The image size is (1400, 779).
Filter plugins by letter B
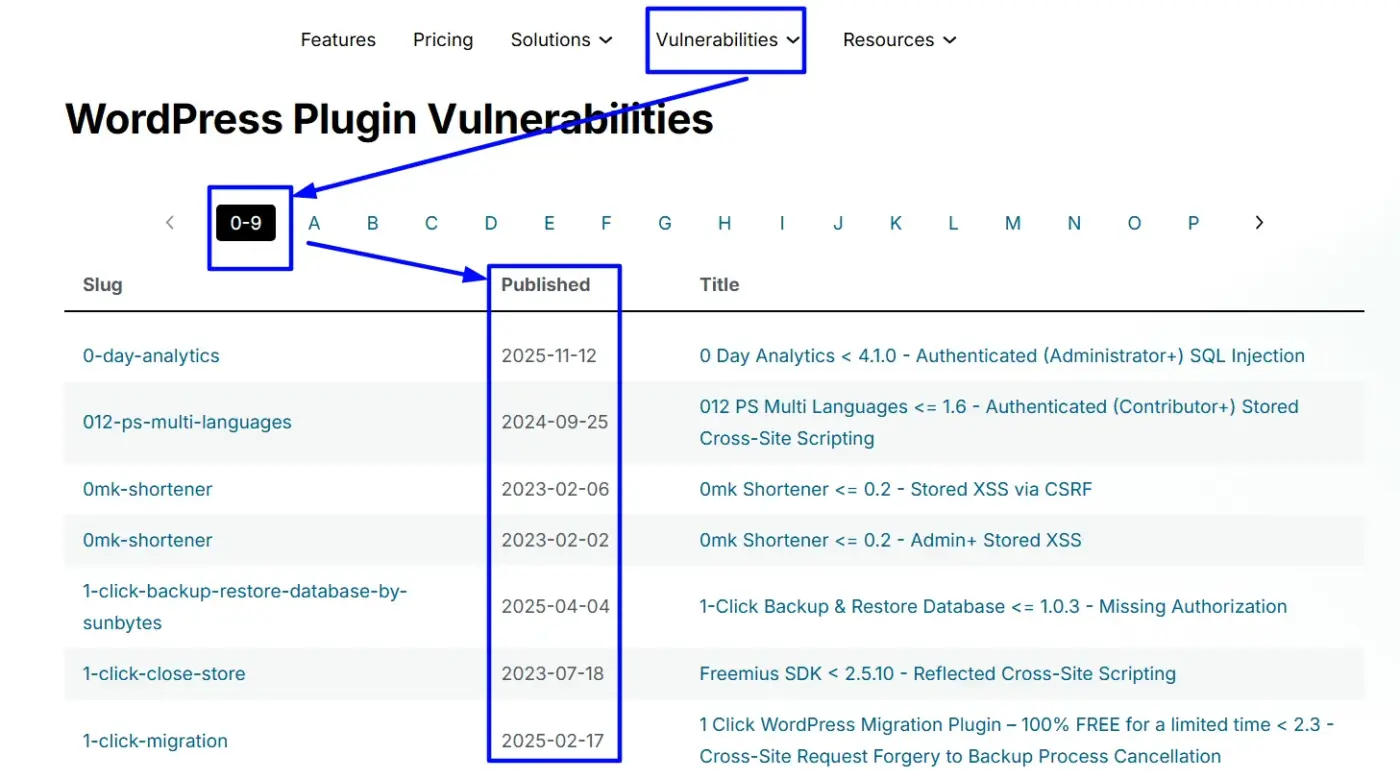point(372,223)
